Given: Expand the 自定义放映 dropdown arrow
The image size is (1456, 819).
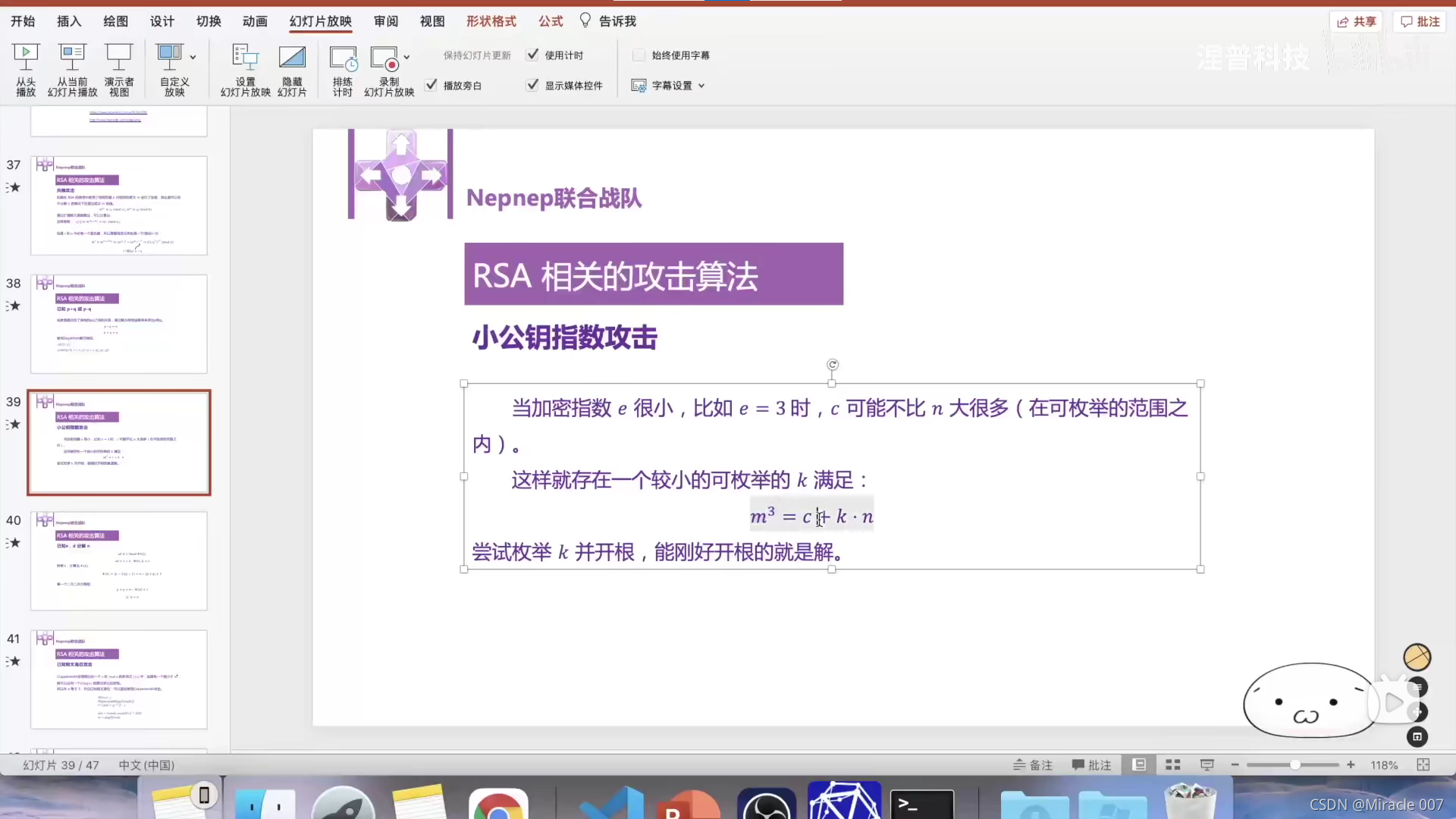Looking at the screenshot, I should pyautogui.click(x=193, y=57).
